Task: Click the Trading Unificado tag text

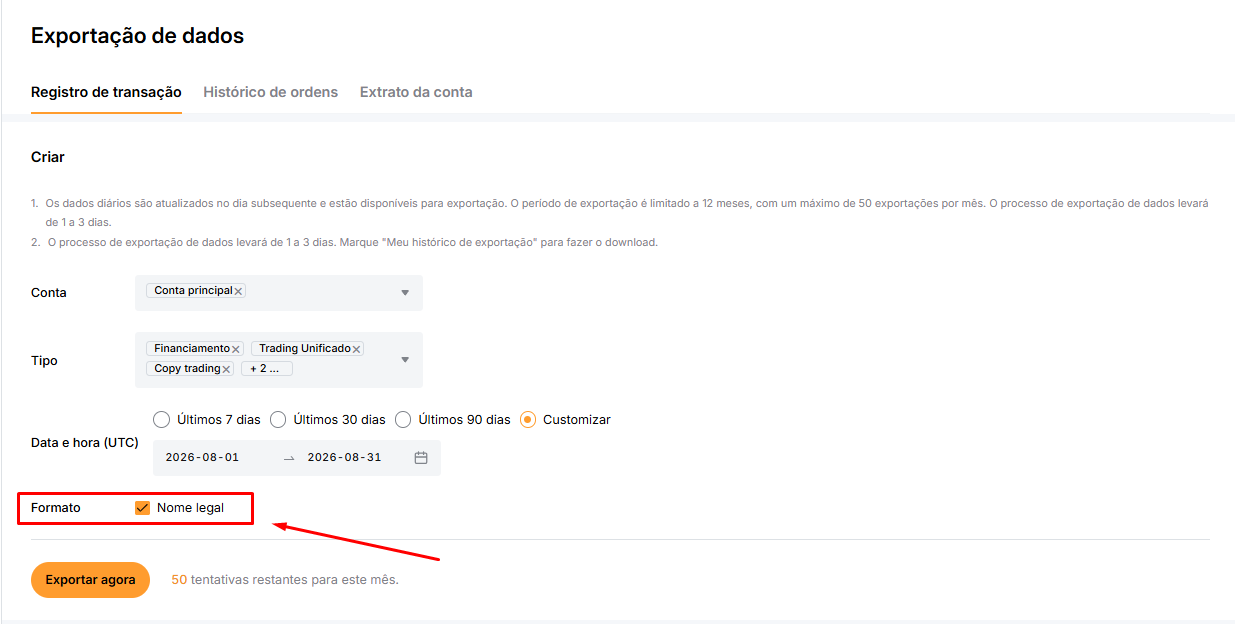Action: coord(305,348)
